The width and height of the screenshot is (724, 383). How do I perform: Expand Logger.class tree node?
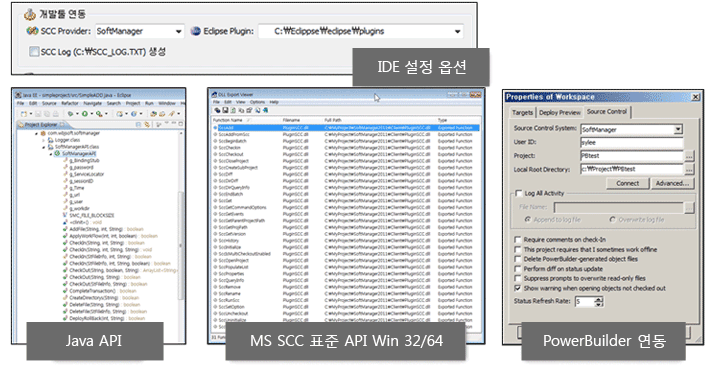pos(43,140)
